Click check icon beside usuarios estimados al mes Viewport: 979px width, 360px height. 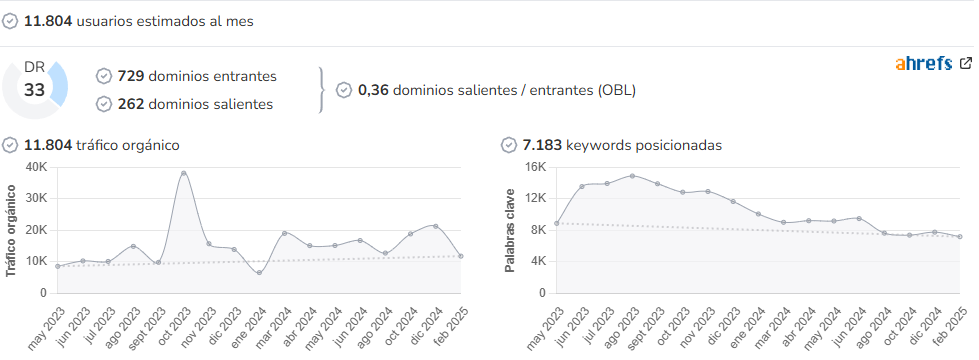(9, 21)
